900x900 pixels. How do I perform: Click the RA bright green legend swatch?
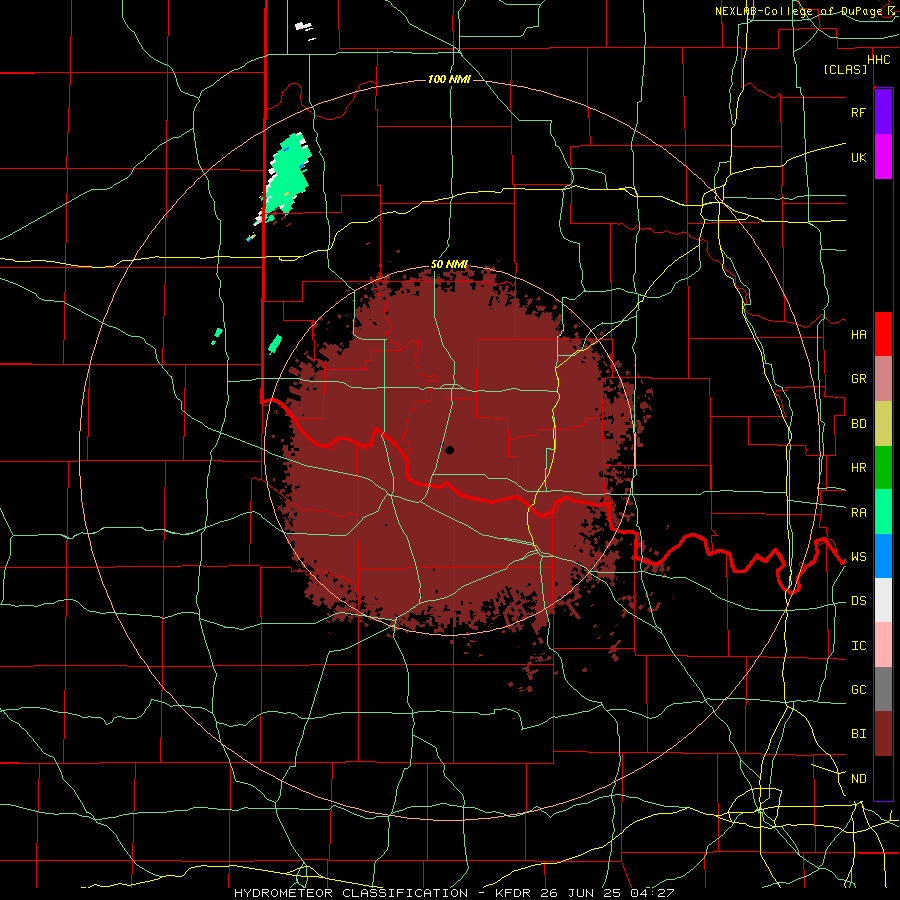[883, 512]
